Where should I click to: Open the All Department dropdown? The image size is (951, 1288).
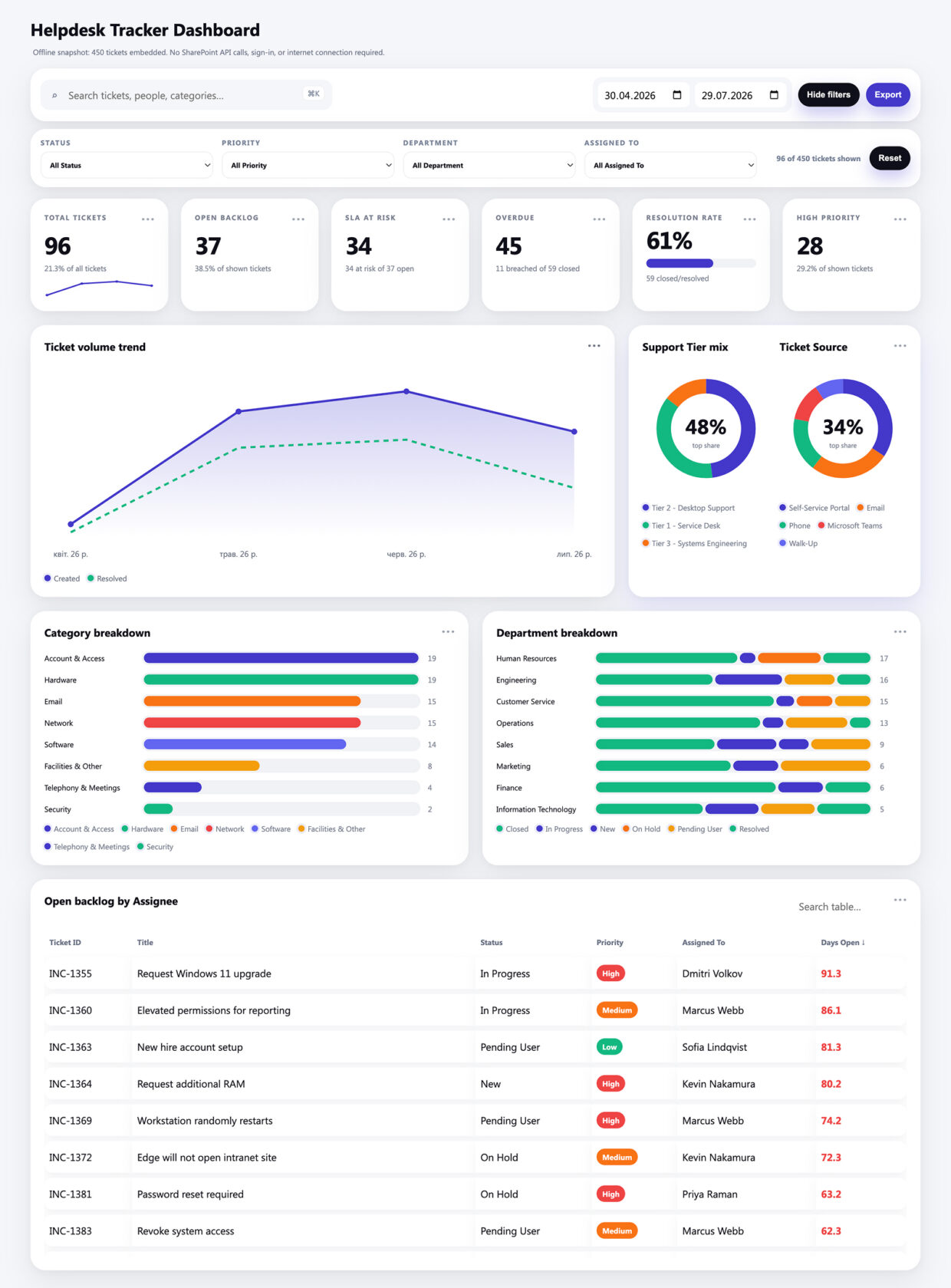[489, 165]
